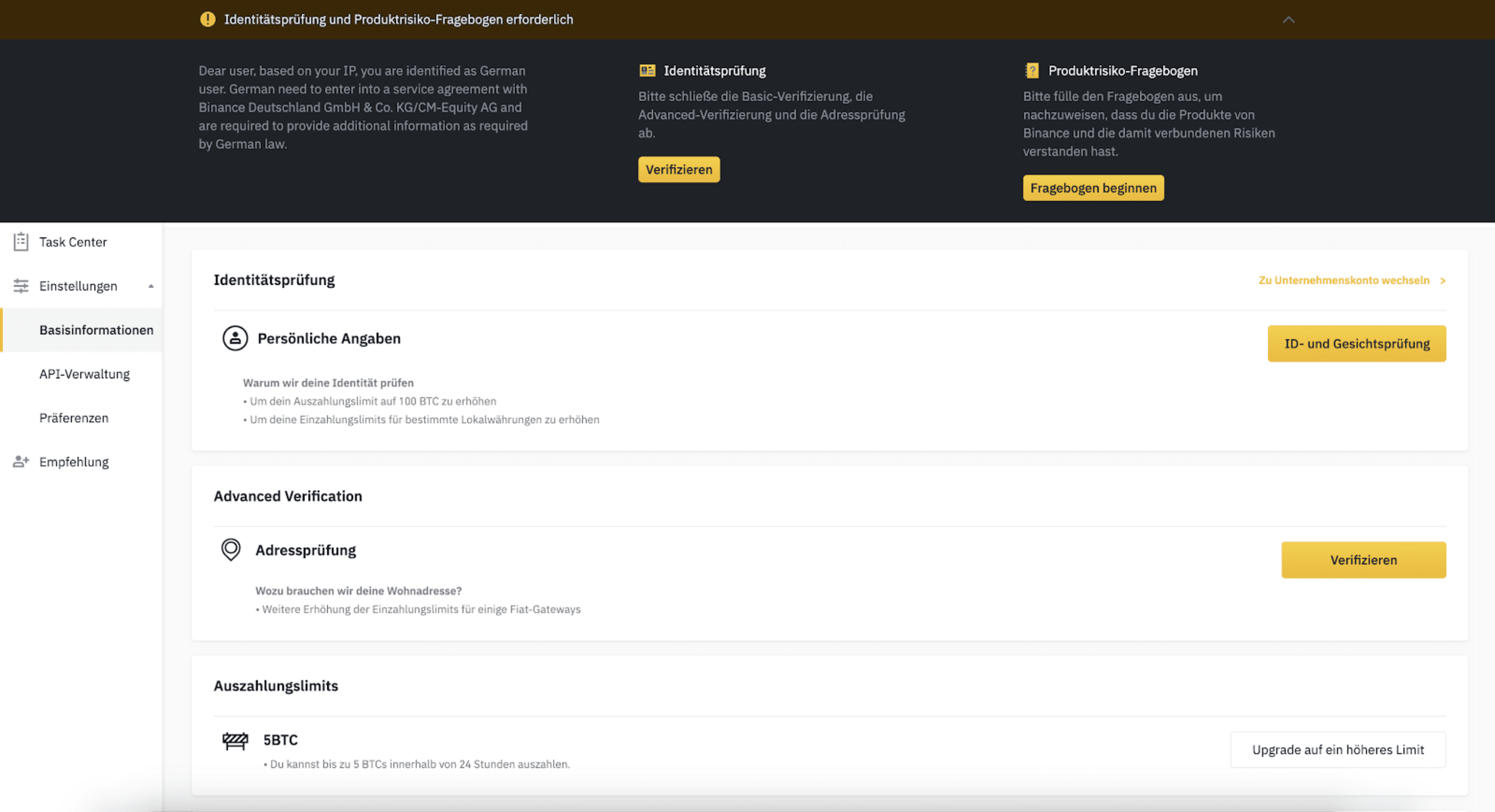Click 'Auszahlungslimits' section title
The height and width of the screenshot is (812, 1495).
tap(276, 686)
